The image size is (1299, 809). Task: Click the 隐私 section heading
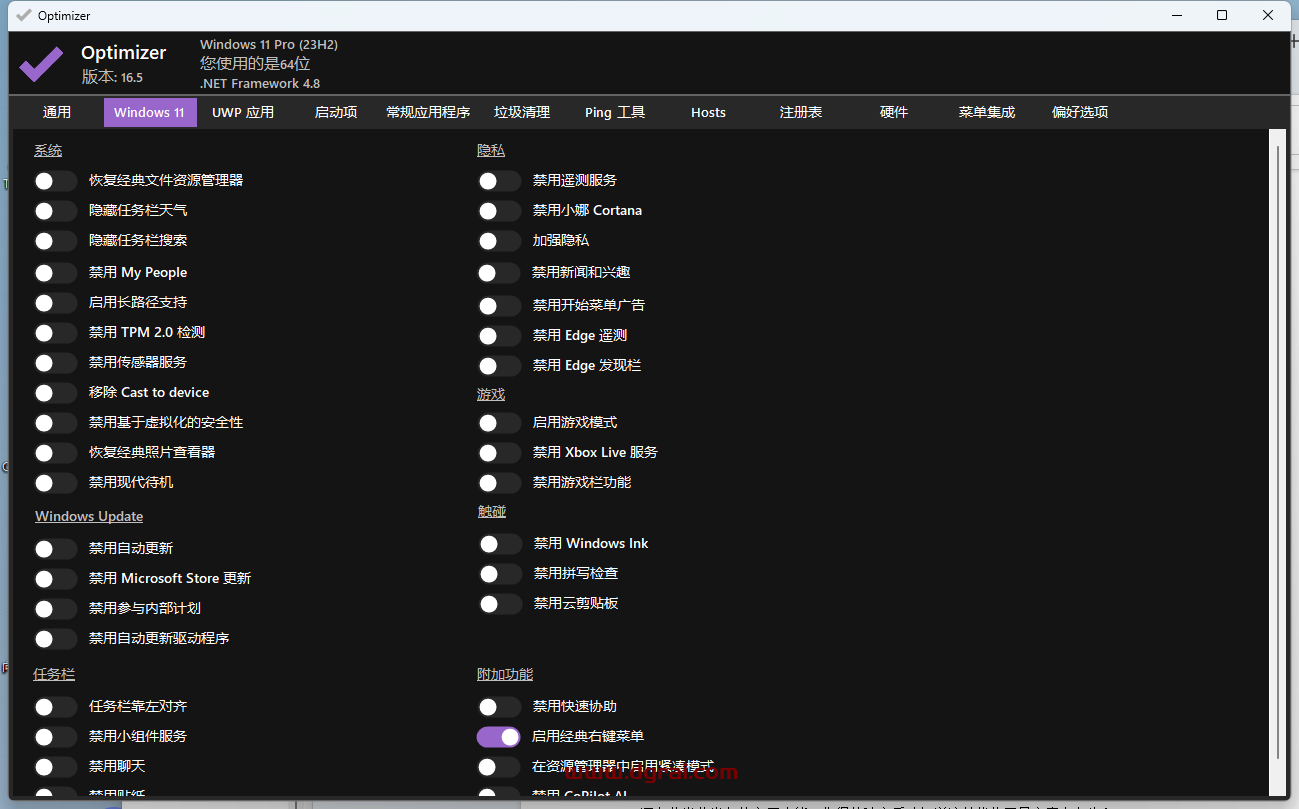pos(491,150)
